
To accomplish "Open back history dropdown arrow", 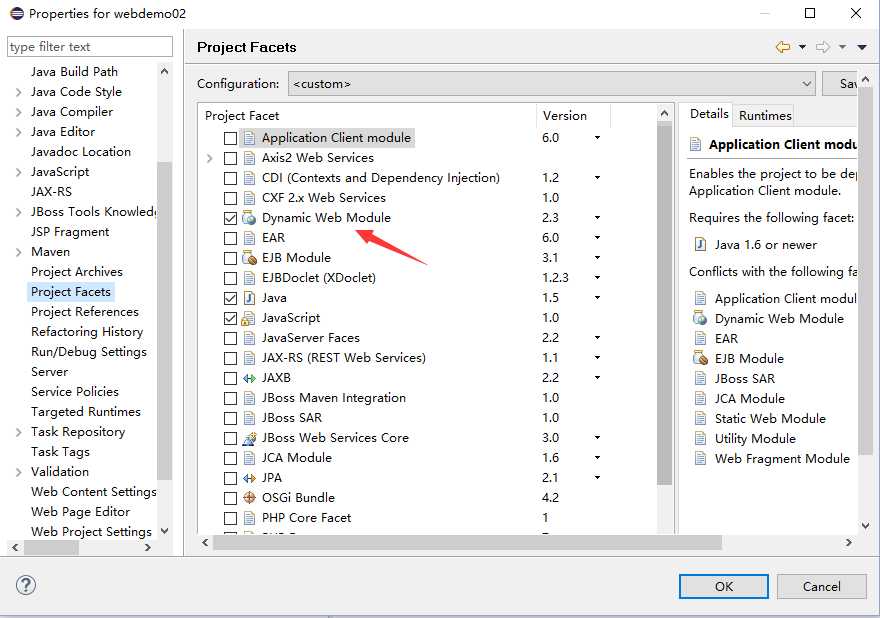I will point(803,47).
